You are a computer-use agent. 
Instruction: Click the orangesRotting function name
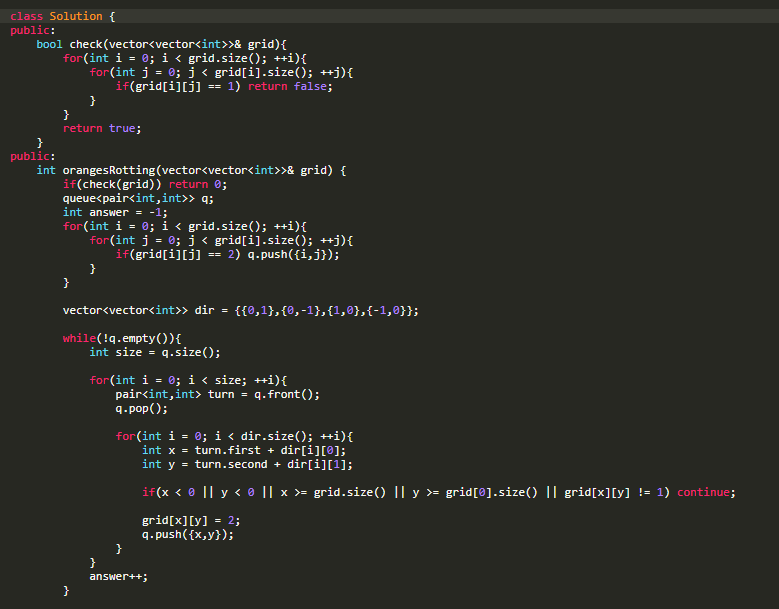[x=114, y=170]
